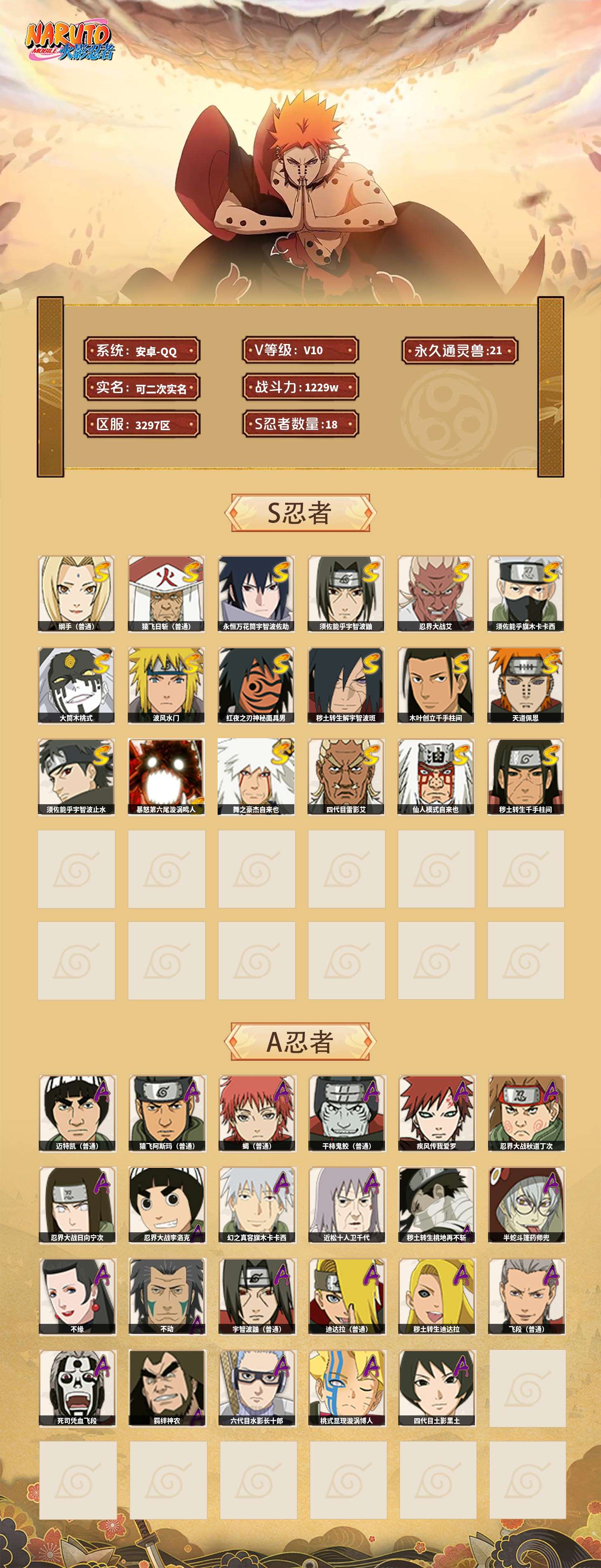Select the 半蛇斗篷药师兜 avatar
Screen dimensions: 601x1568
tap(527, 1205)
